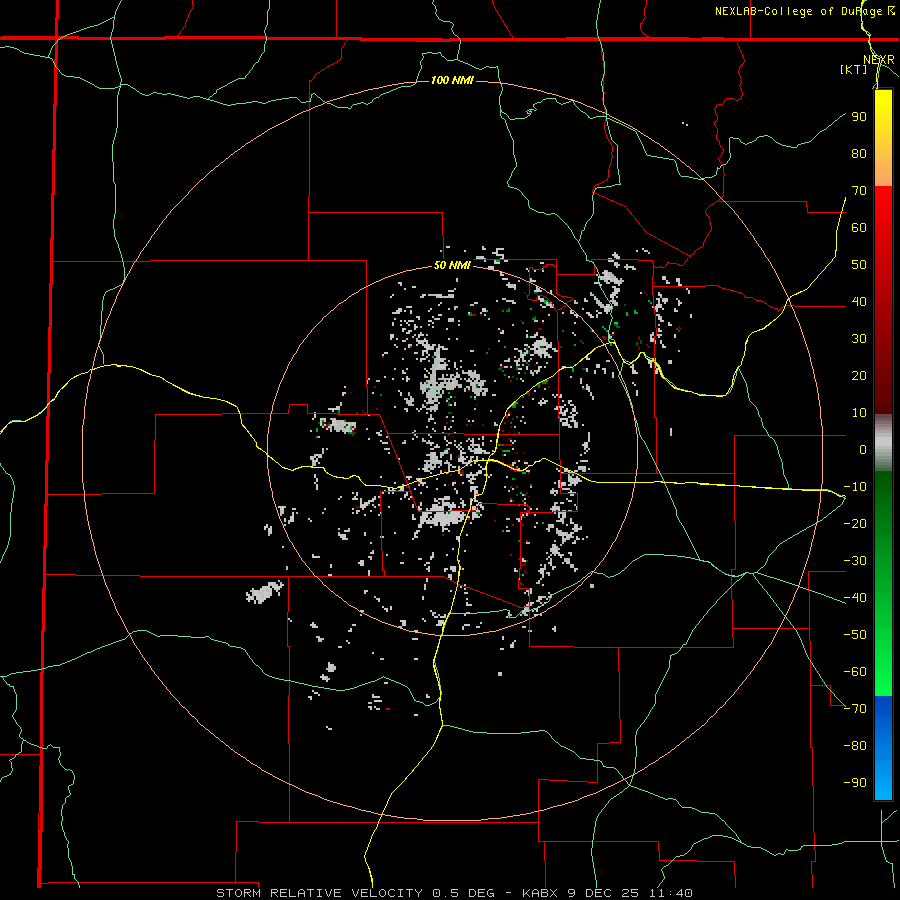
Task: Click the dark red 20 kt legend segment
Action: pyautogui.click(x=883, y=376)
